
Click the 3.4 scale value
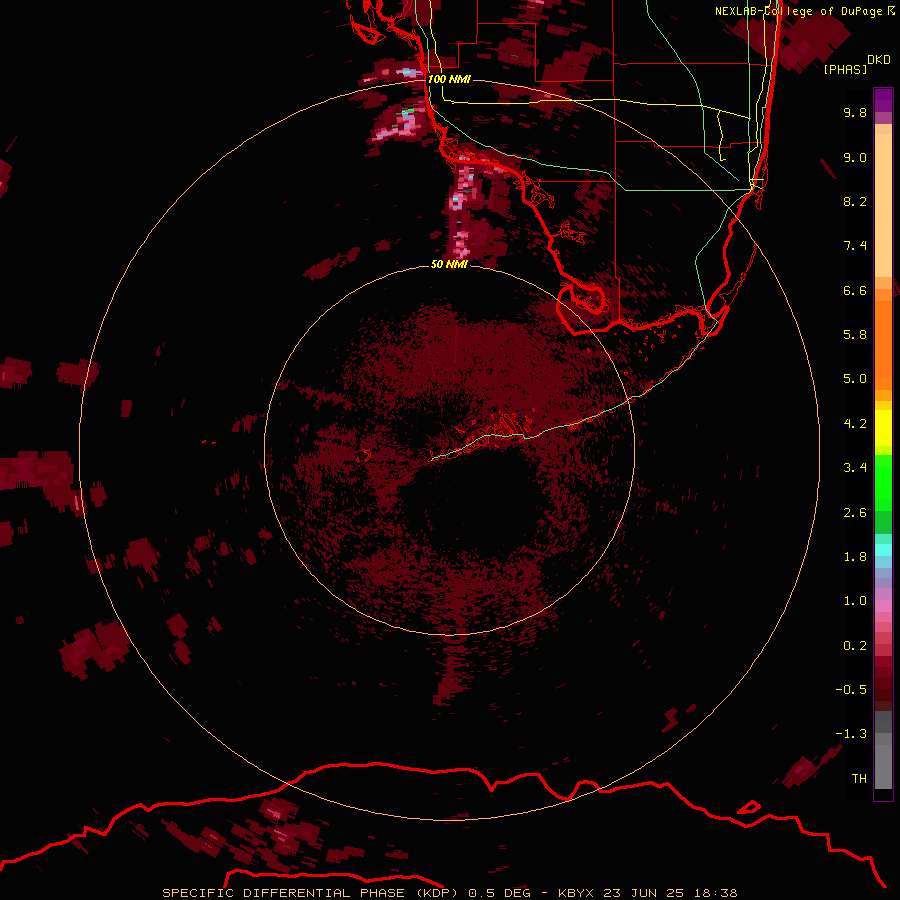855,468
